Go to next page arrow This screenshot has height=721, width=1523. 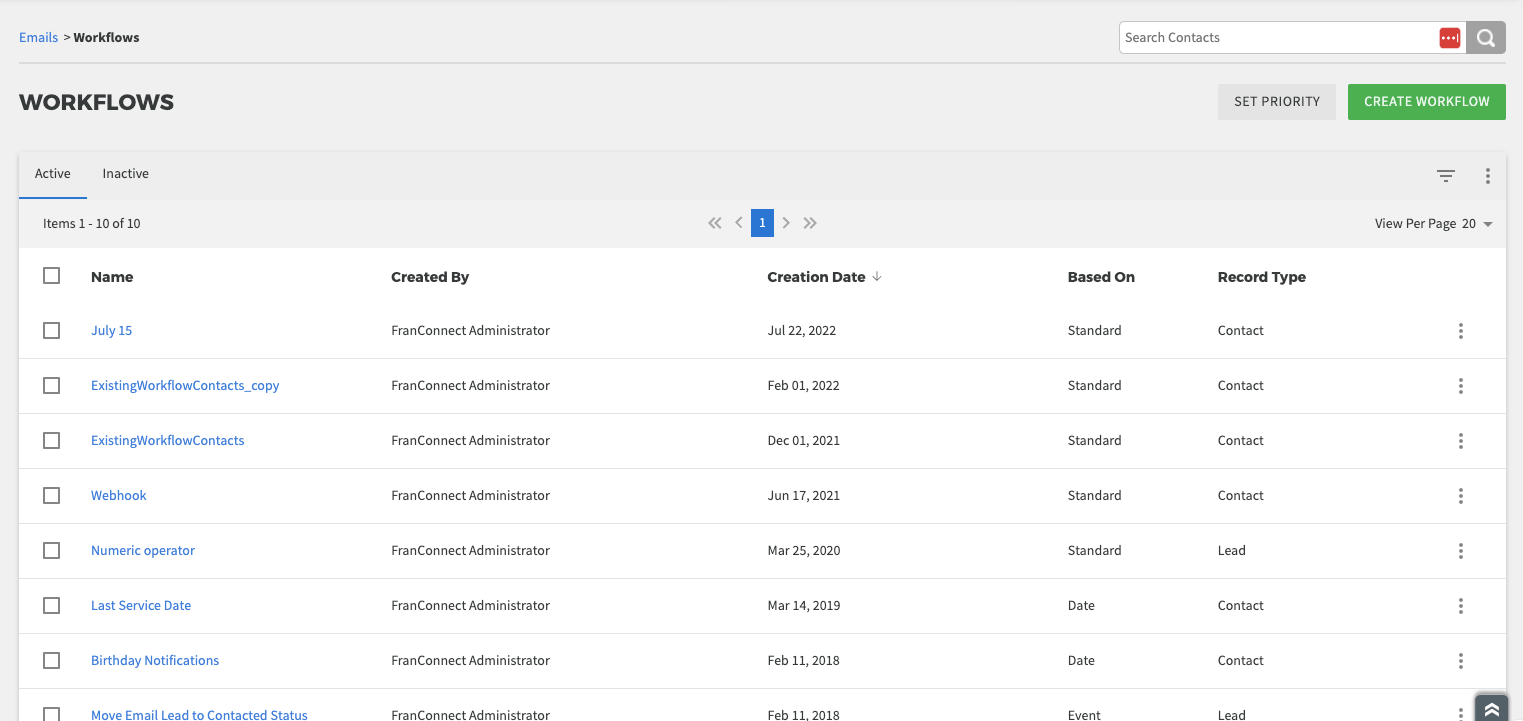tap(786, 223)
